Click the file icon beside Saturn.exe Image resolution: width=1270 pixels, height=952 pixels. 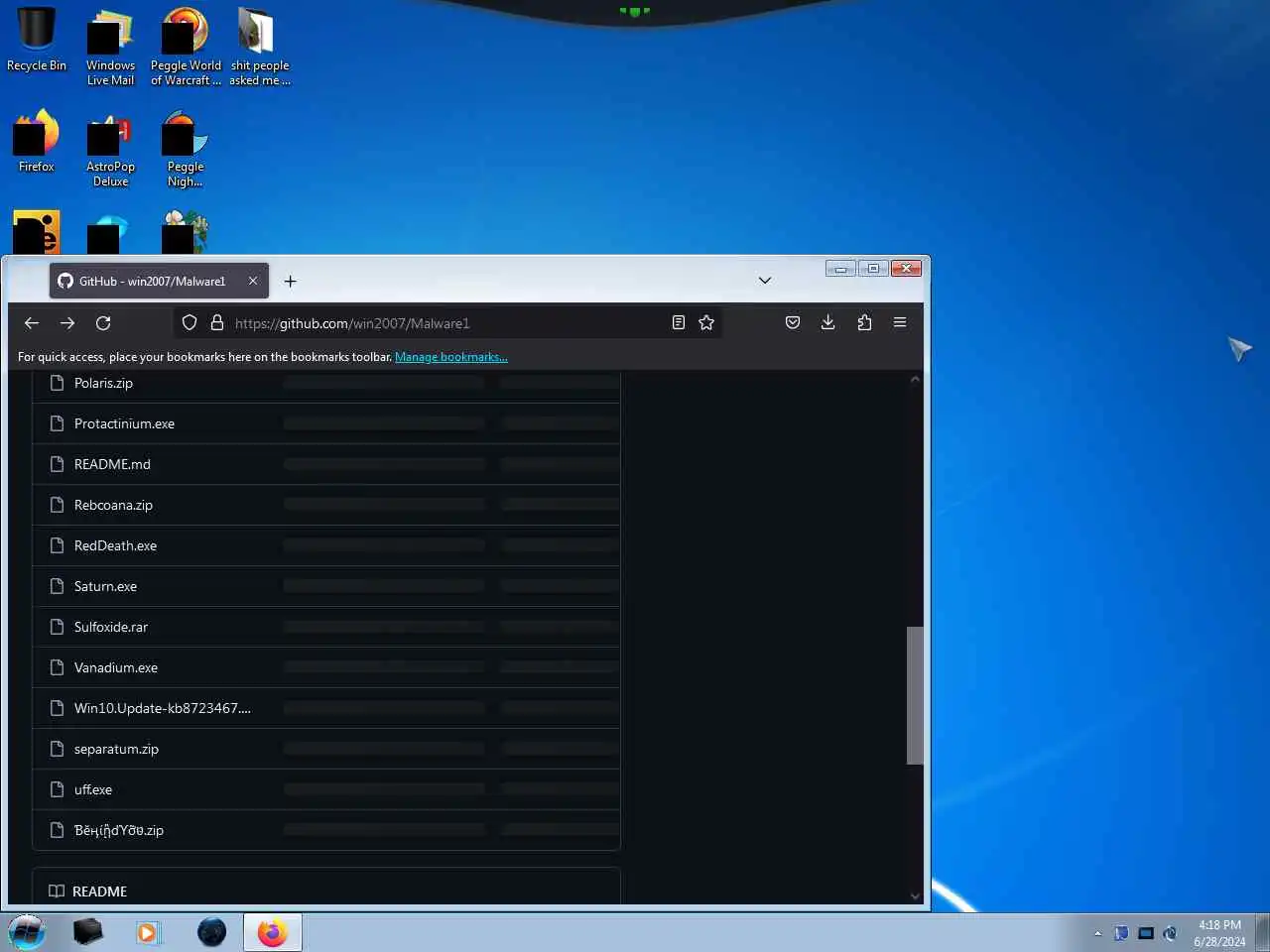[x=57, y=586]
